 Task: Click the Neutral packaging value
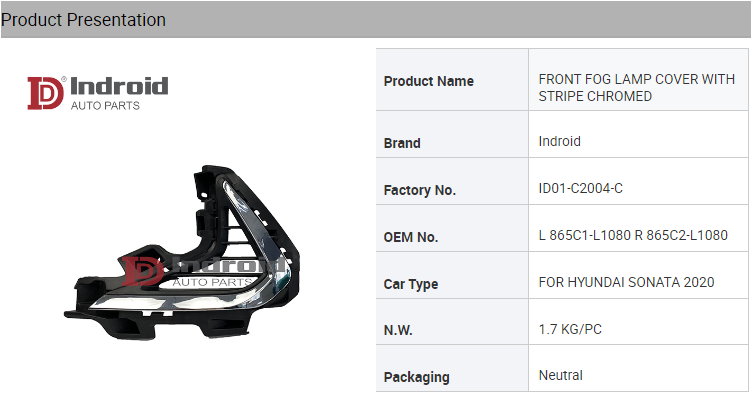pyautogui.click(x=560, y=375)
